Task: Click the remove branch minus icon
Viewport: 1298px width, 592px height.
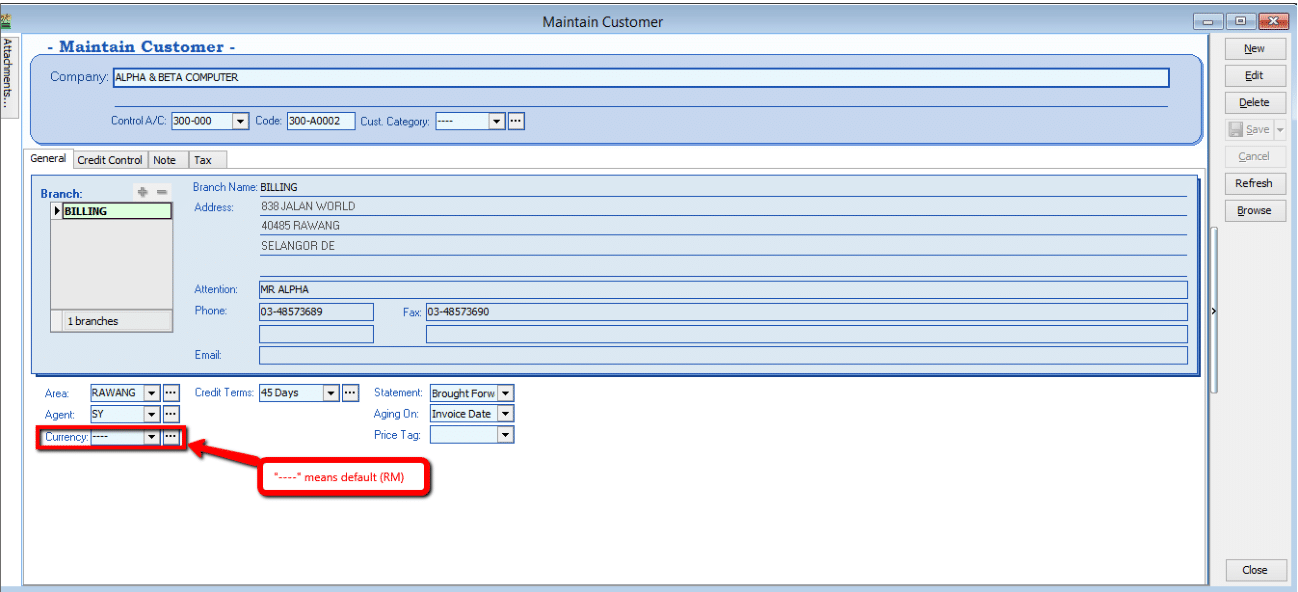Action: [x=161, y=191]
